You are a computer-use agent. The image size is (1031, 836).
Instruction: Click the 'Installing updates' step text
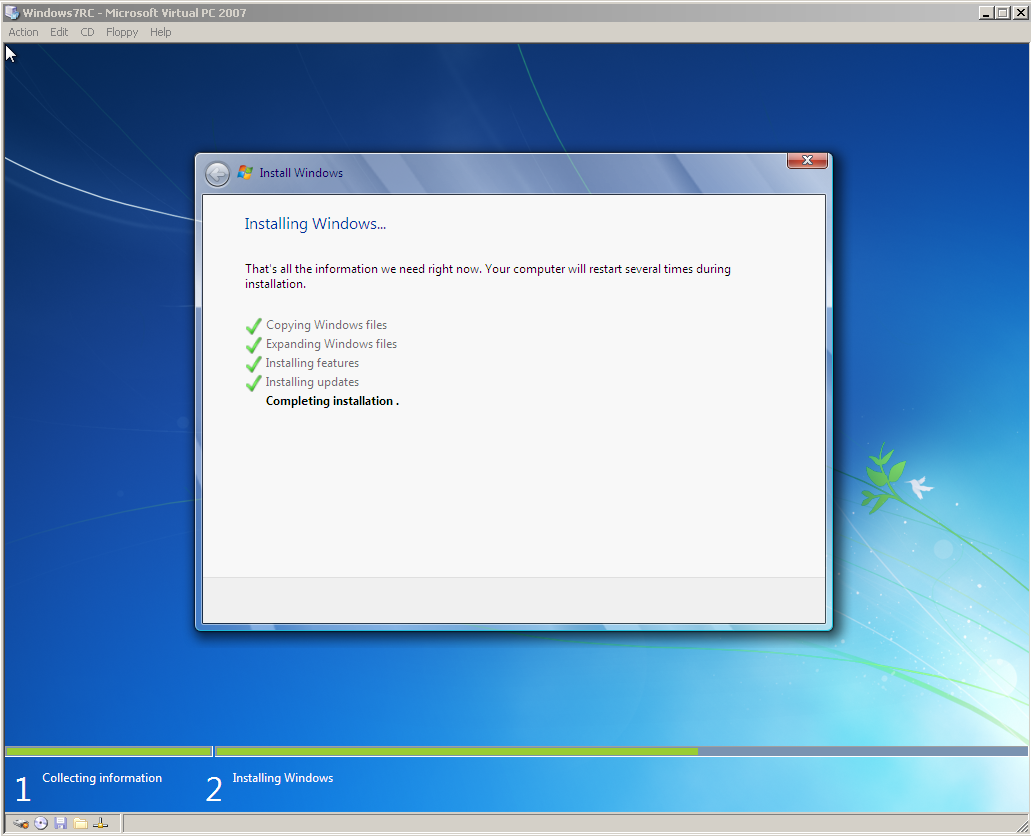coord(312,382)
